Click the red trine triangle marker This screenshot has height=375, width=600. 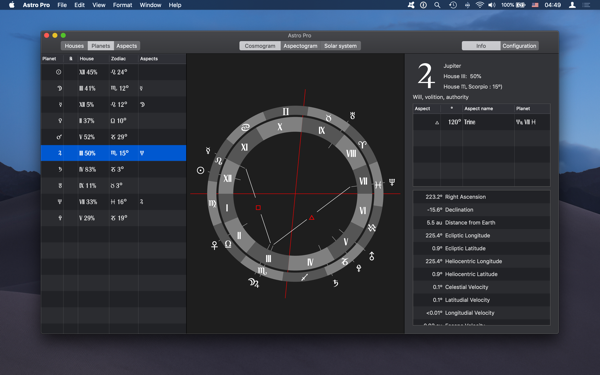tap(311, 218)
